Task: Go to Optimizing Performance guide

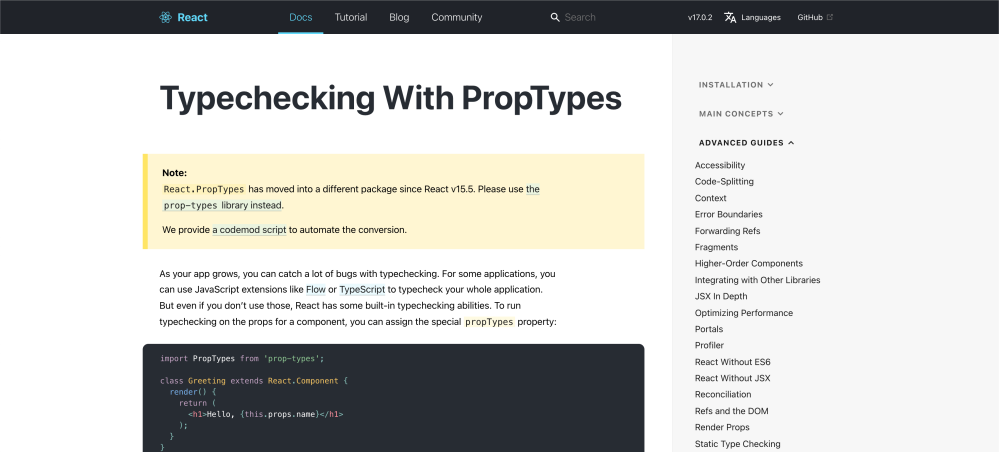Action: tap(744, 313)
